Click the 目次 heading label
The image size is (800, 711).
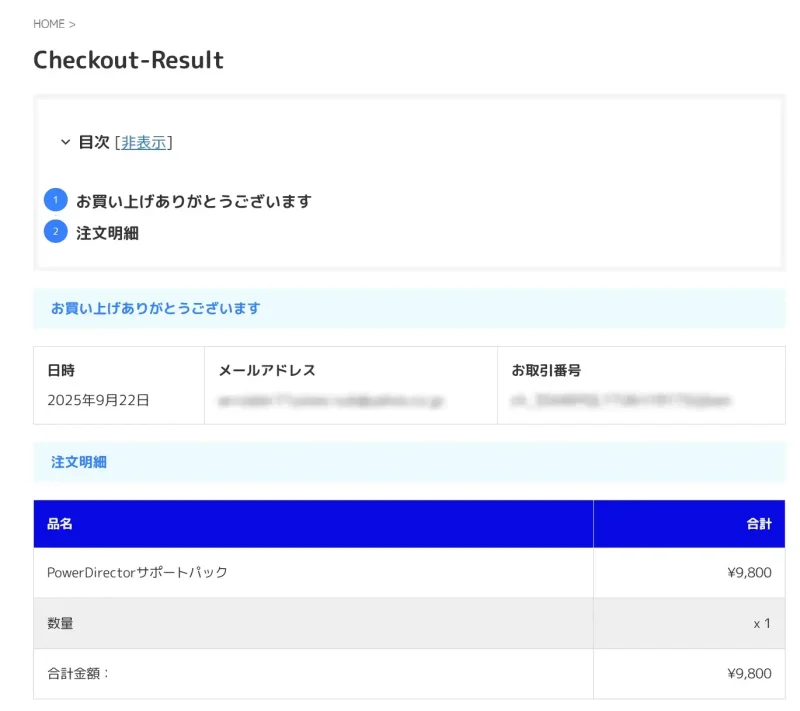click(x=94, y=143)
